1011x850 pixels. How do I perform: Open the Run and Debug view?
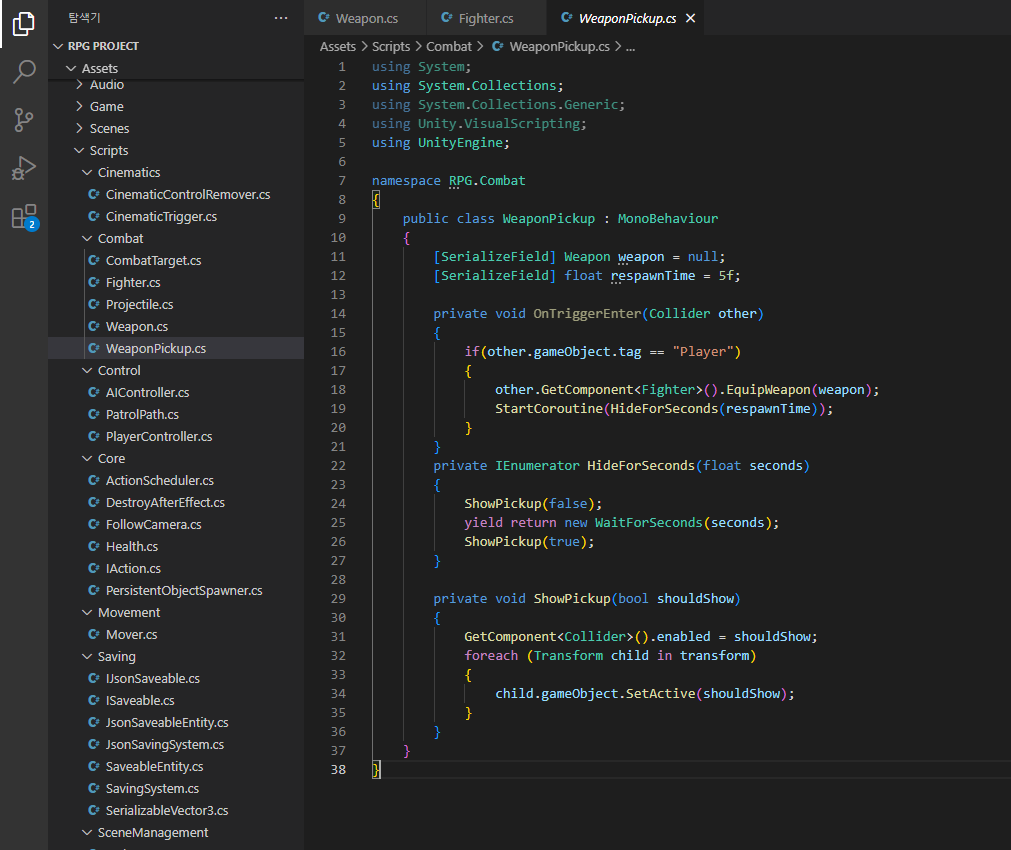pos(24,168)
